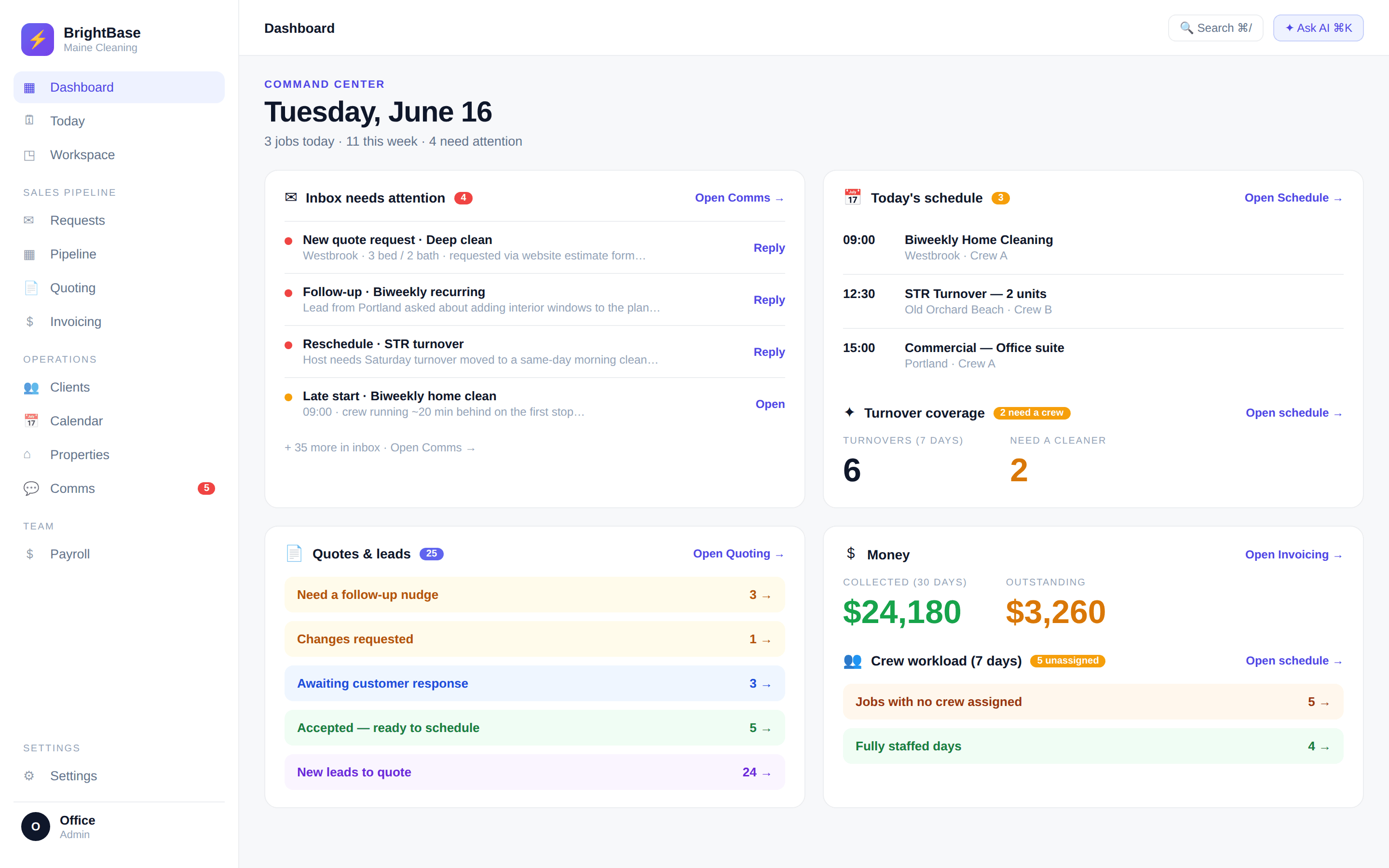
Task: Click the orange 3 badge on Today's schedule
Action: (x=1000, y=198)
